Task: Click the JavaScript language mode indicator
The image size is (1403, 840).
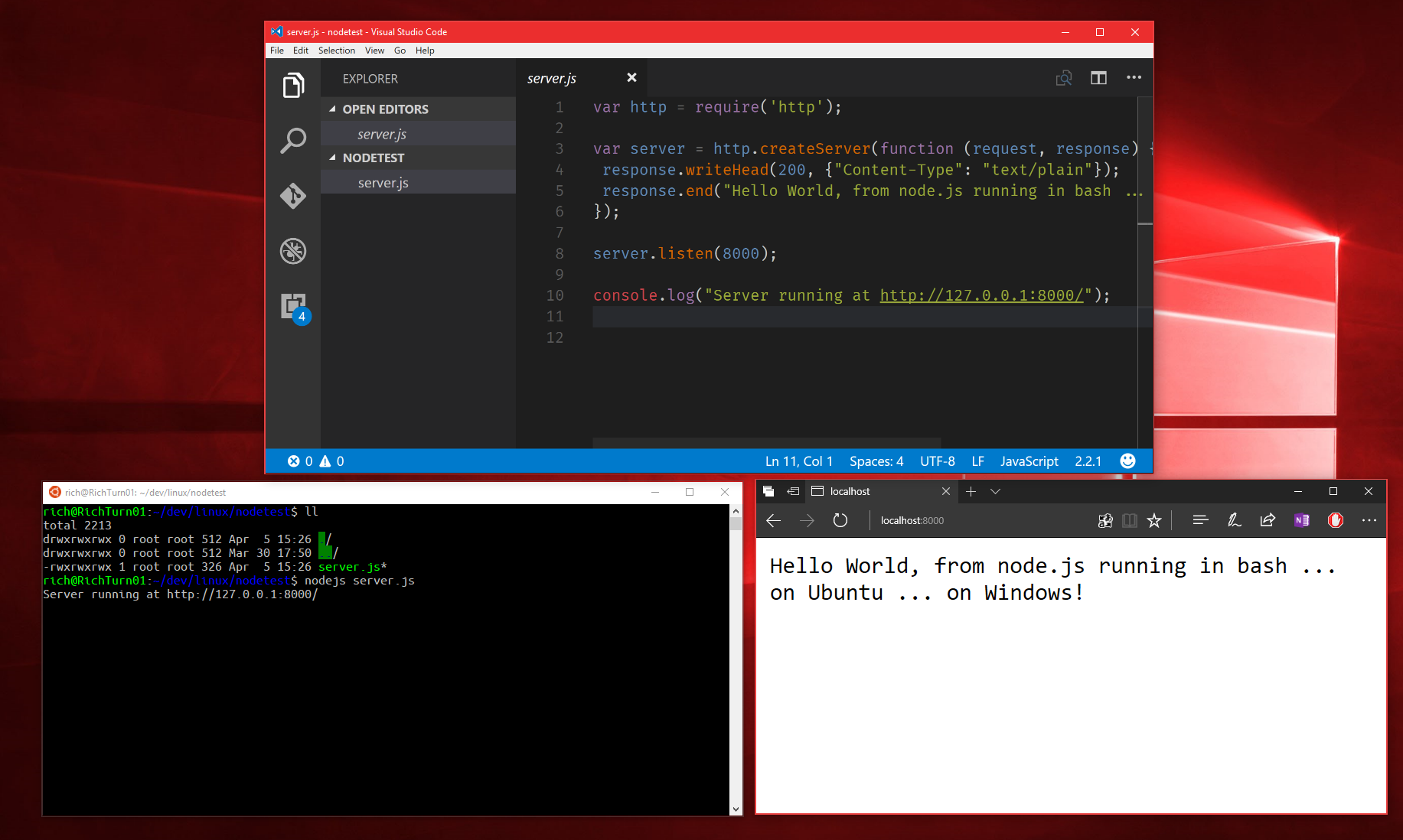Action: [x=1029, y=461]
